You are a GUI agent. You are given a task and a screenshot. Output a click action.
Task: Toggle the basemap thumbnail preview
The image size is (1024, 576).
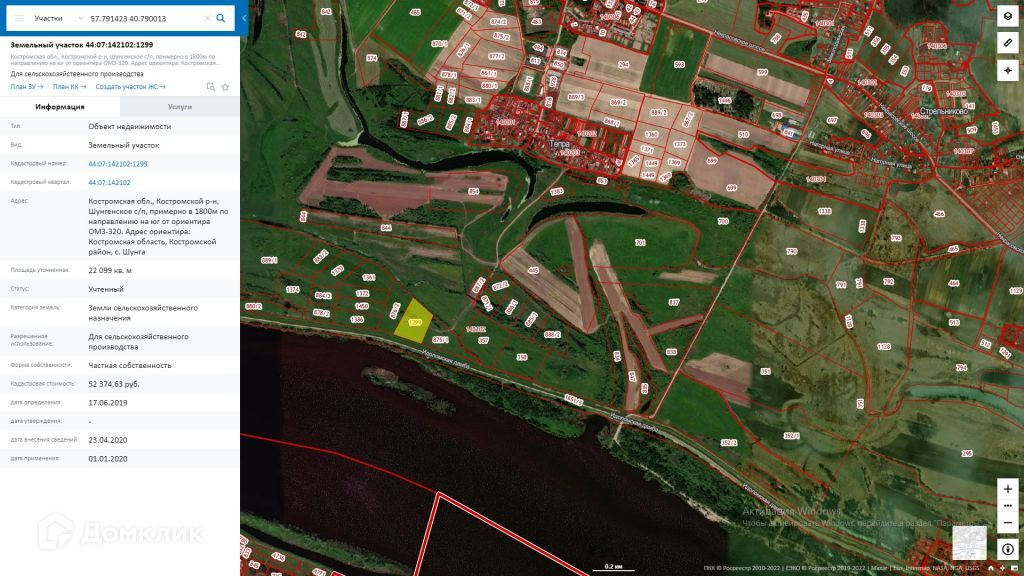click(969, 542)
